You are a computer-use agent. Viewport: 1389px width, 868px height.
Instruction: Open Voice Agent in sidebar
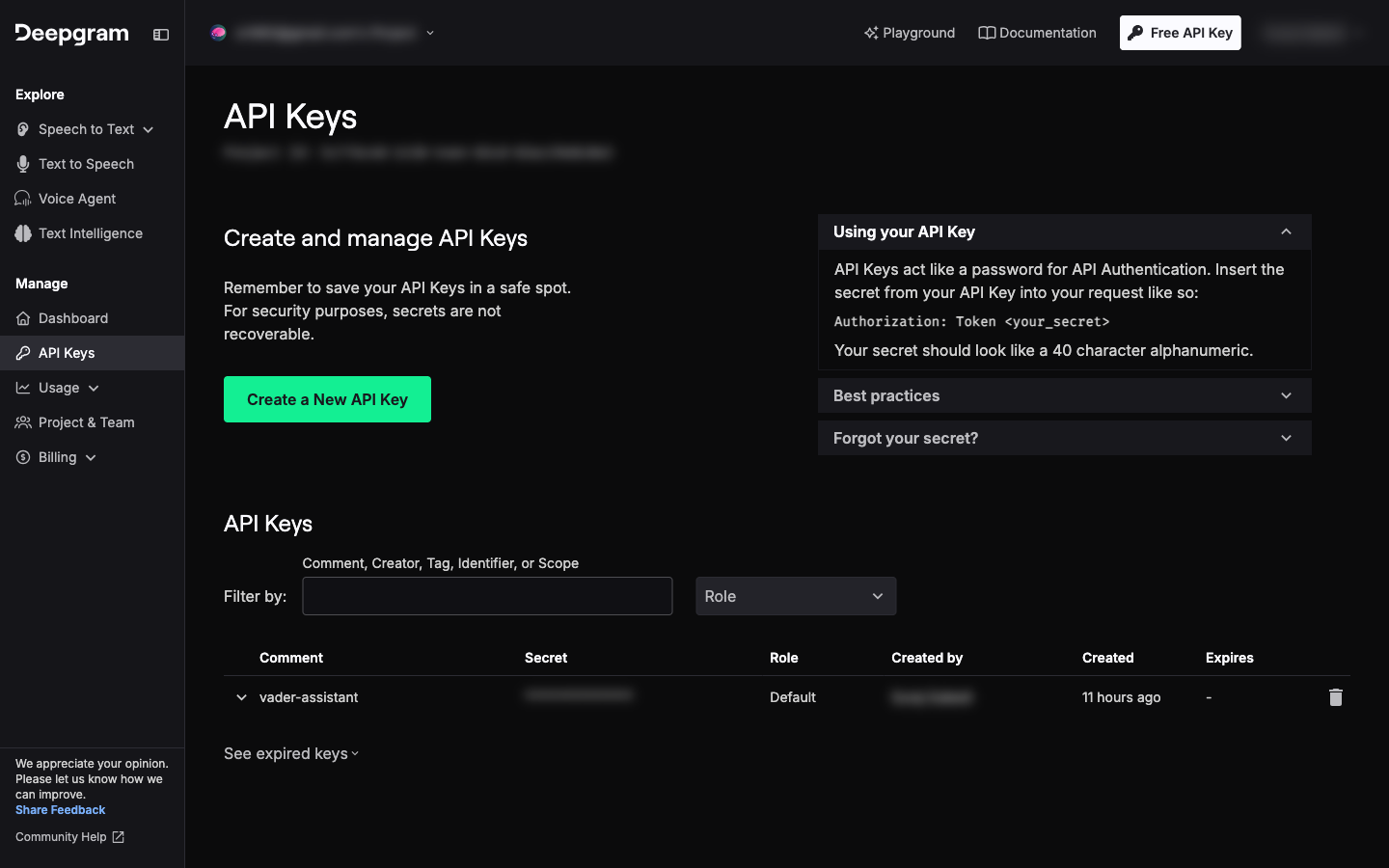tap(77, 199)
